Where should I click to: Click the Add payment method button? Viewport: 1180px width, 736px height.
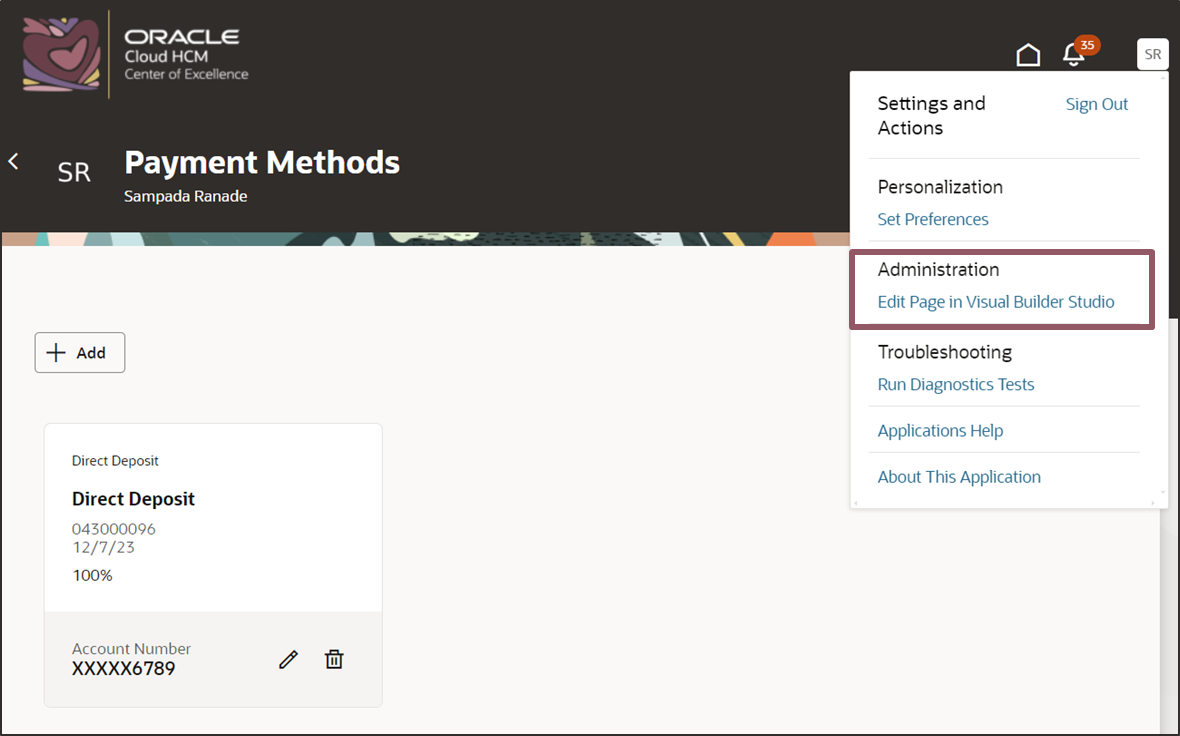(80, 353)
